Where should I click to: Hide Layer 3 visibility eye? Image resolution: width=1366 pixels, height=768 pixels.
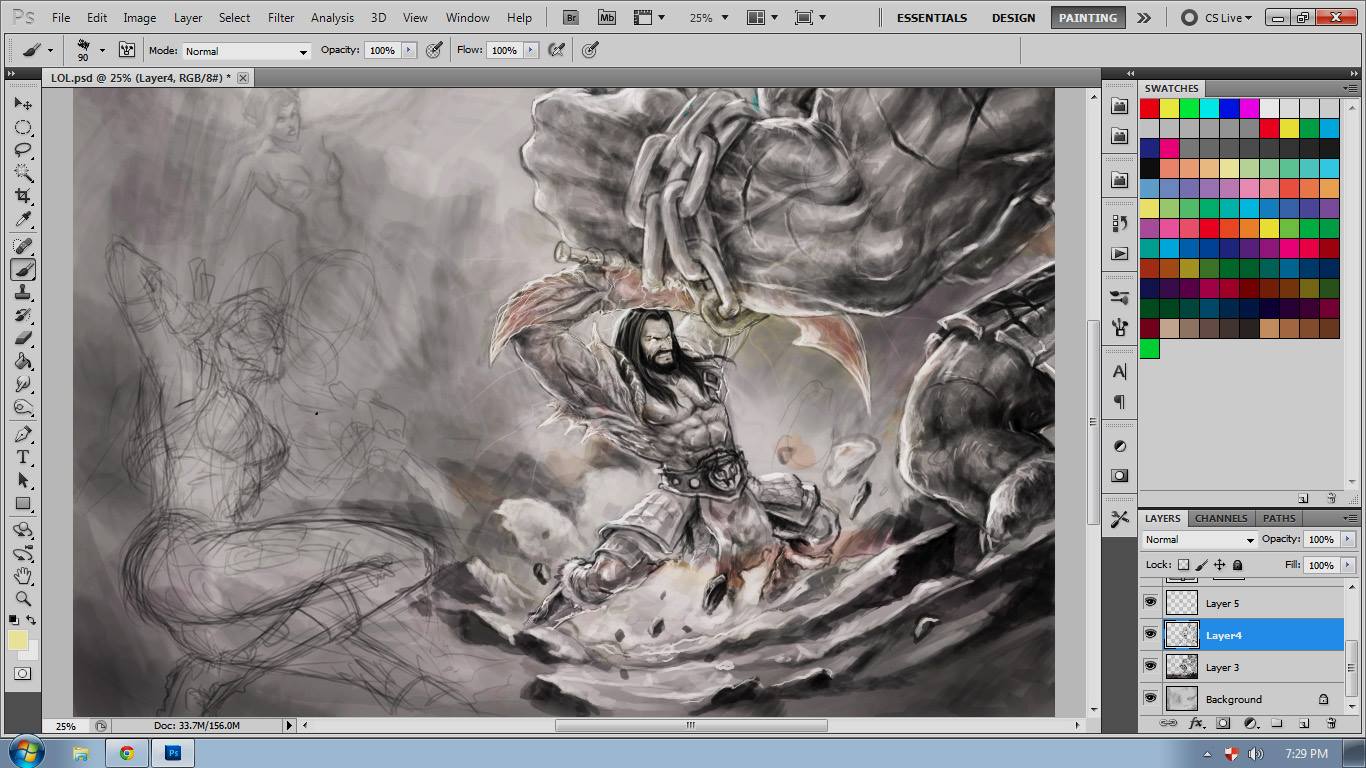[1150, 667]
